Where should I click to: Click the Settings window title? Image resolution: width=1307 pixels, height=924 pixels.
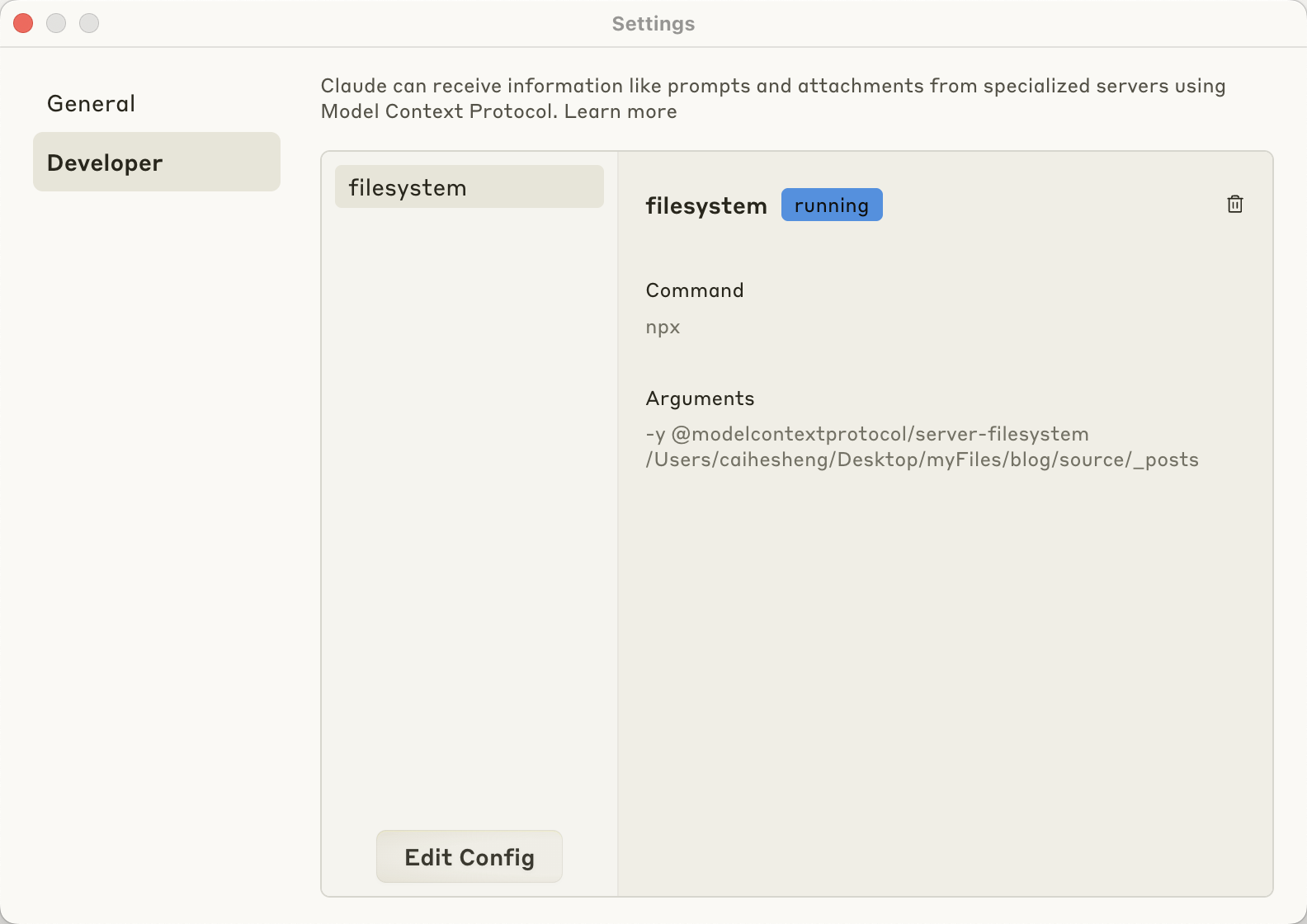point(653,24)
